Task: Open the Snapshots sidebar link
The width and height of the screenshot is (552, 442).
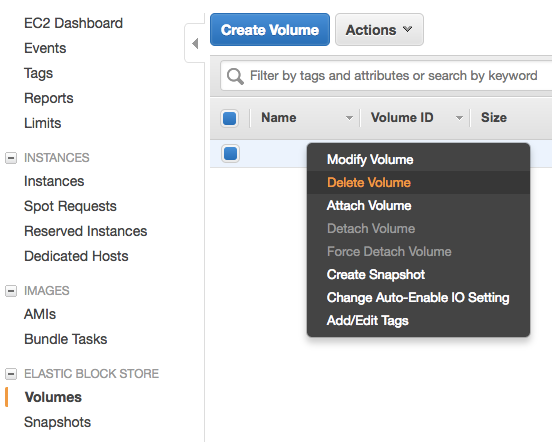Action: click(x=57, y=422)
